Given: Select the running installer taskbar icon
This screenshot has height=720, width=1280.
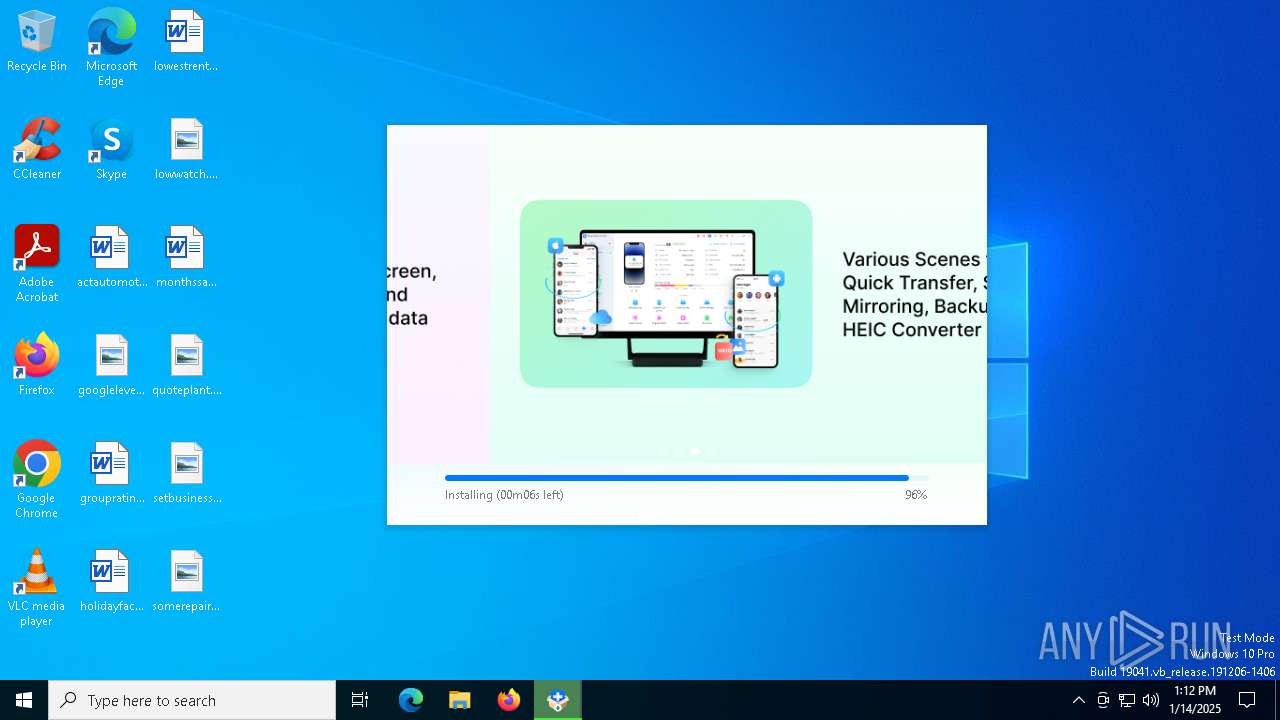Looking at the screenshot, I should point(558,700).
